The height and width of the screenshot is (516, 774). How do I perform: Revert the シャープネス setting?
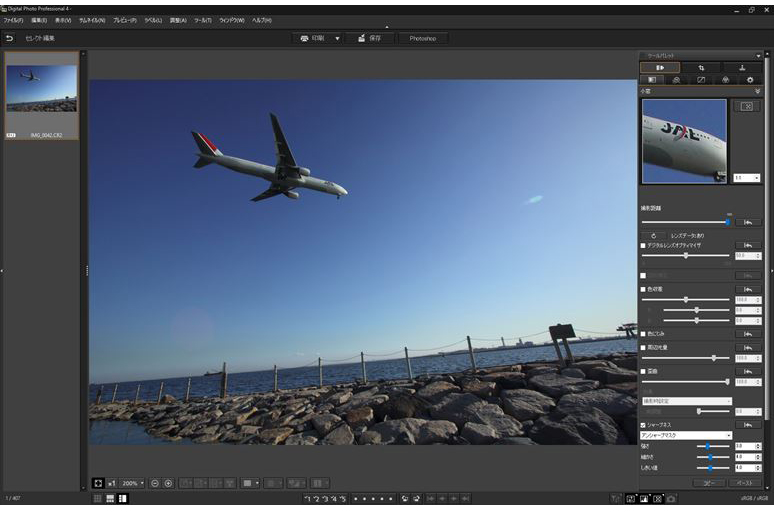coord(748,425)
